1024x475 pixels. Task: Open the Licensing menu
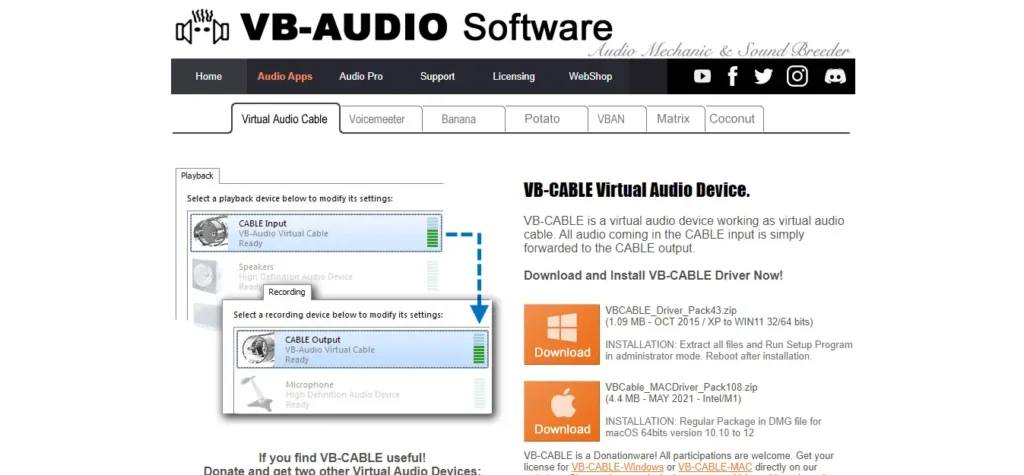(513, 76)
